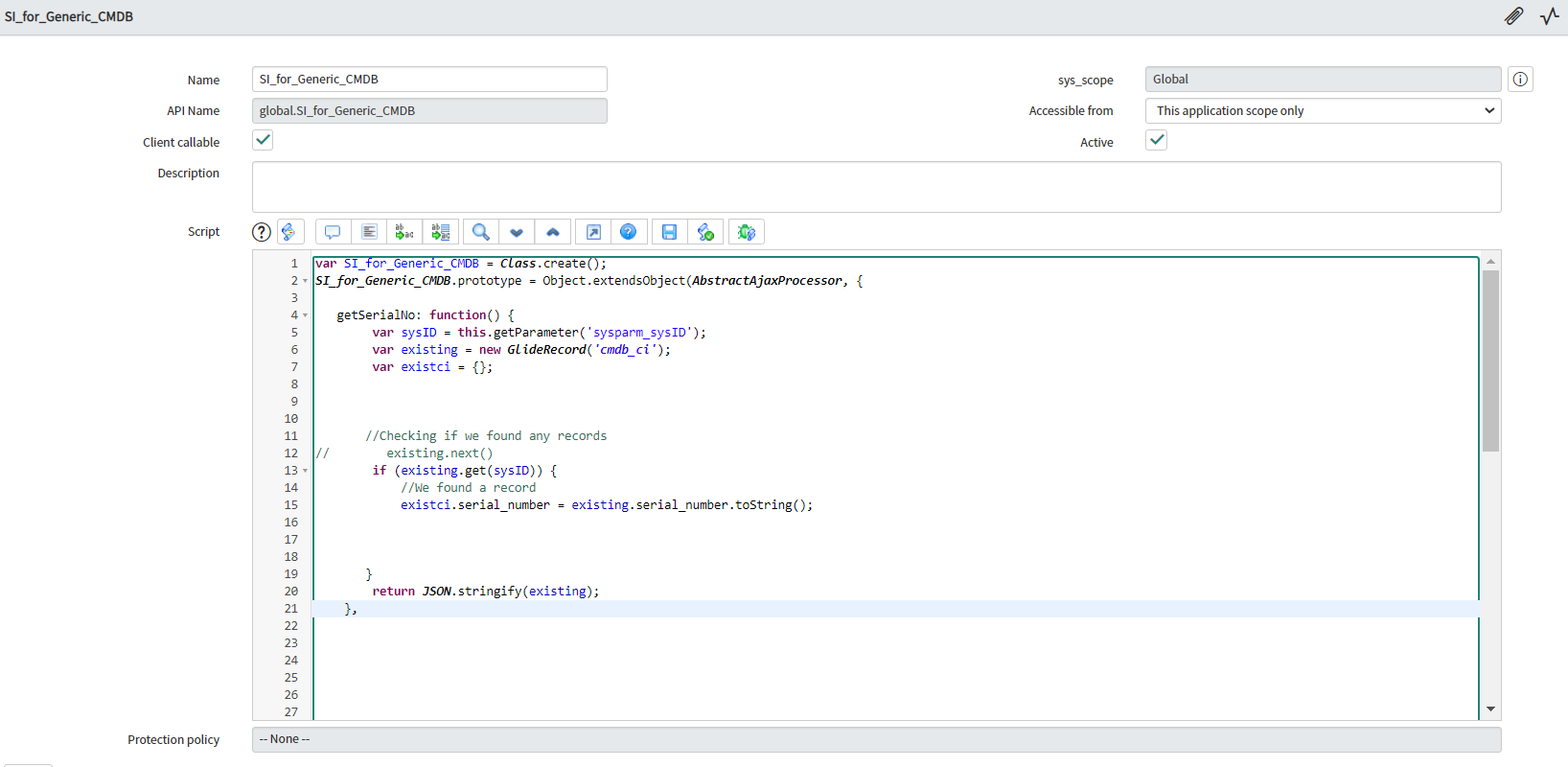This screenshot has width=1568, height=767.
Task: Launch the script debugger bug icon
Action: tap(747, 232)
